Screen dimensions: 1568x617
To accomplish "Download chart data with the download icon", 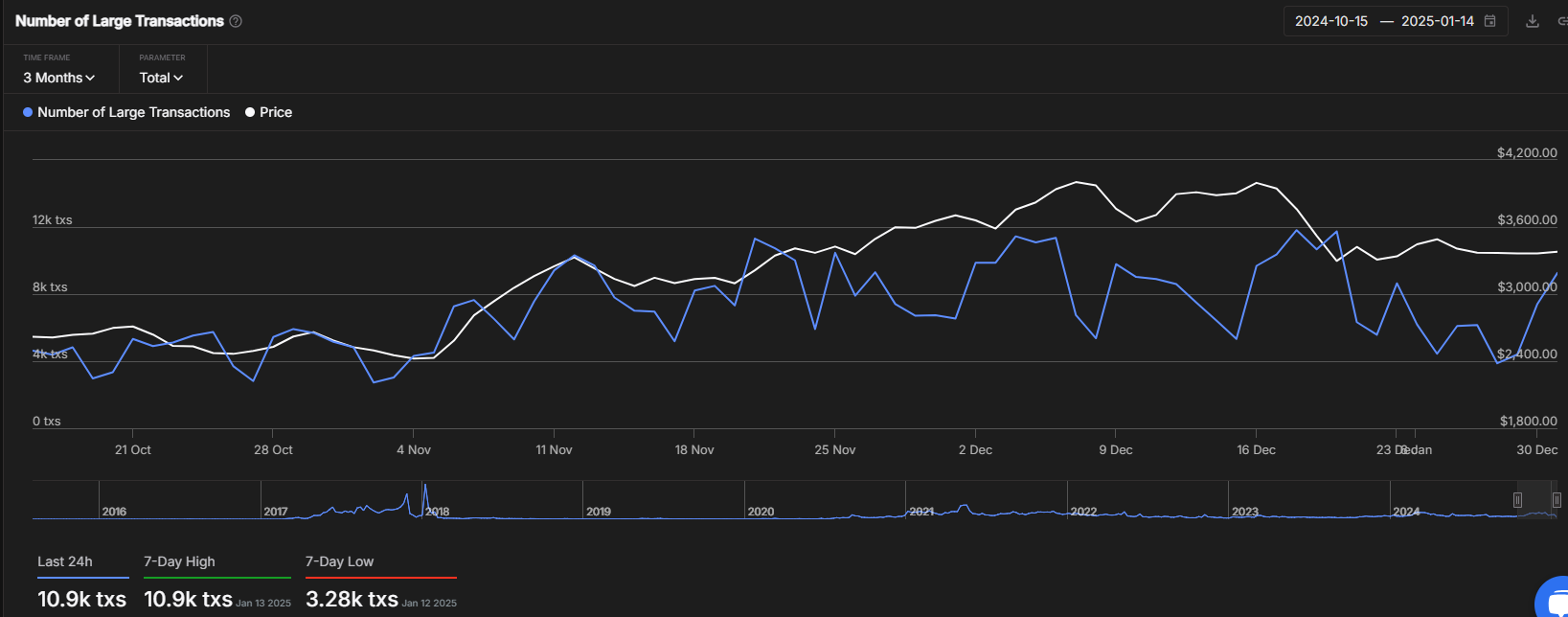I will coord(1533,21).
